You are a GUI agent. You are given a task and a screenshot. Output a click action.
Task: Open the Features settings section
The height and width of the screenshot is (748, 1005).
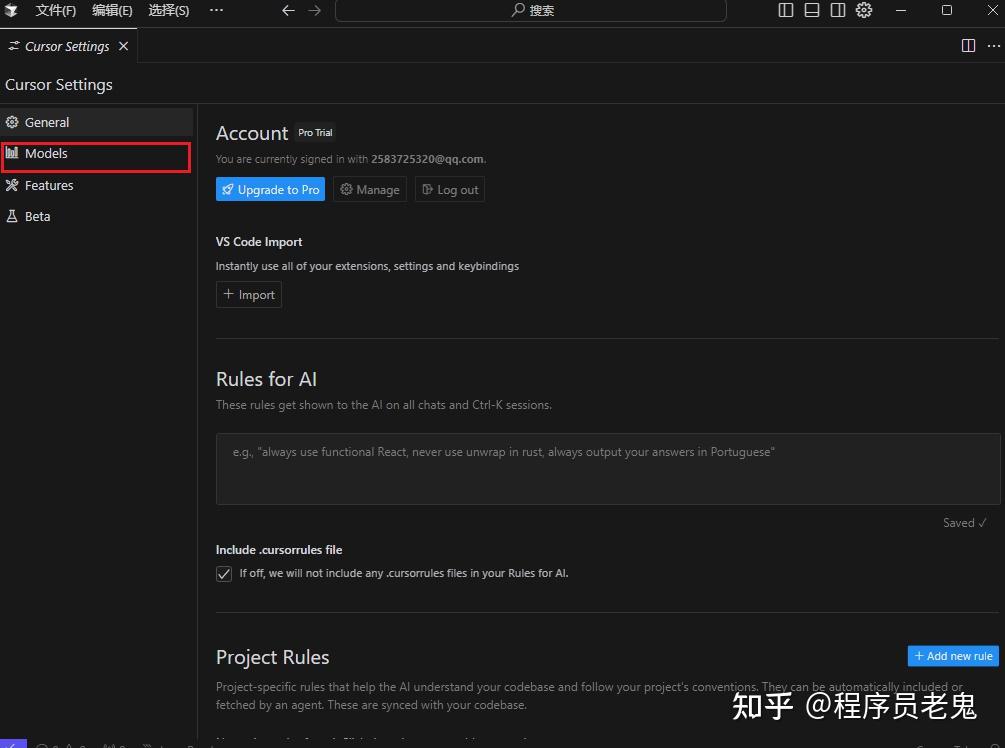[x=49, y=185]
